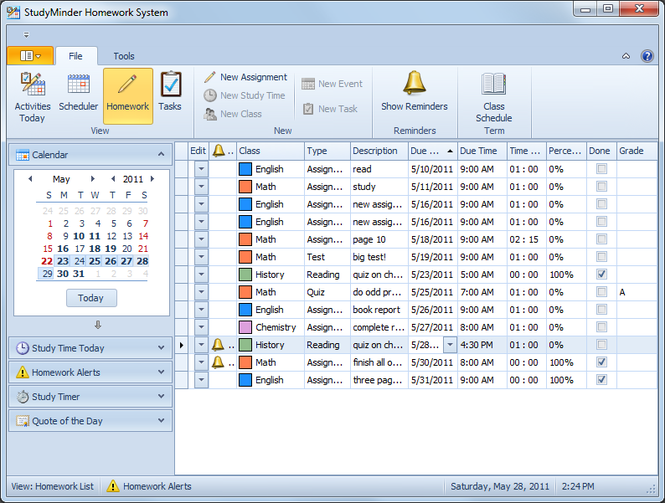Click the Grade cell showing A
665x503 pixels.
[637, 292]
